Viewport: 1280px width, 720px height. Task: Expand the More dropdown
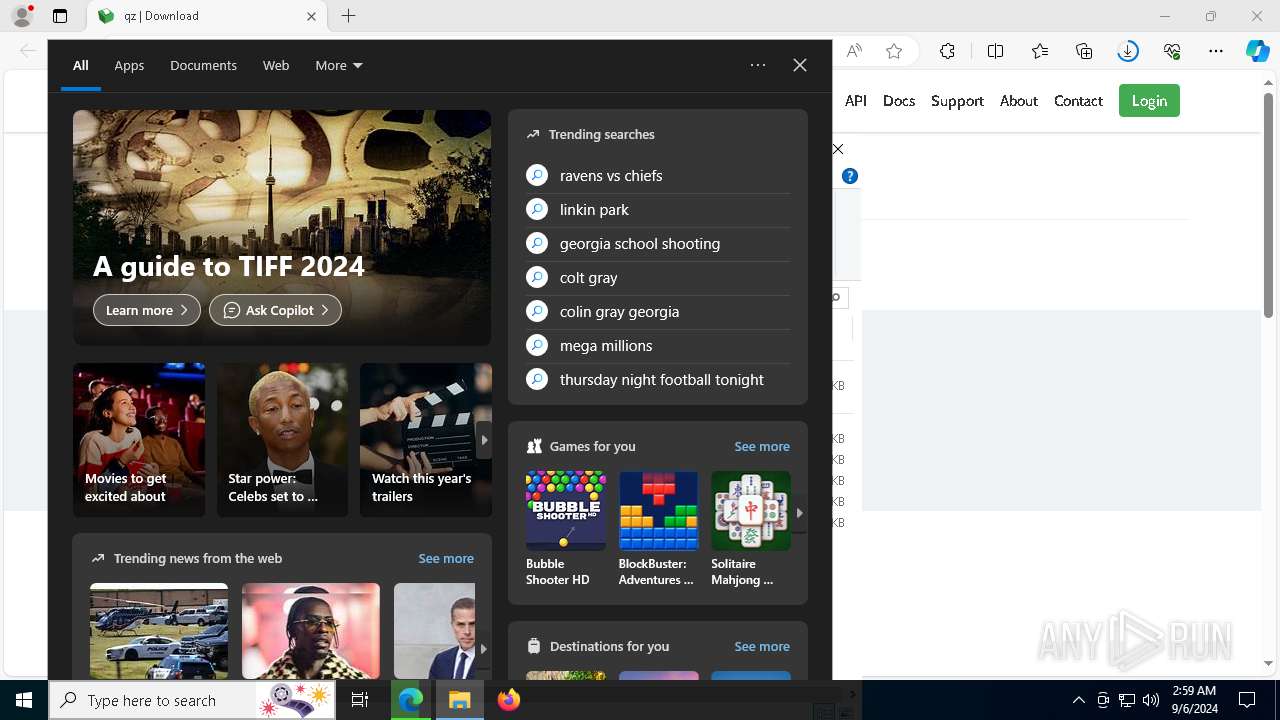(339, 65)
